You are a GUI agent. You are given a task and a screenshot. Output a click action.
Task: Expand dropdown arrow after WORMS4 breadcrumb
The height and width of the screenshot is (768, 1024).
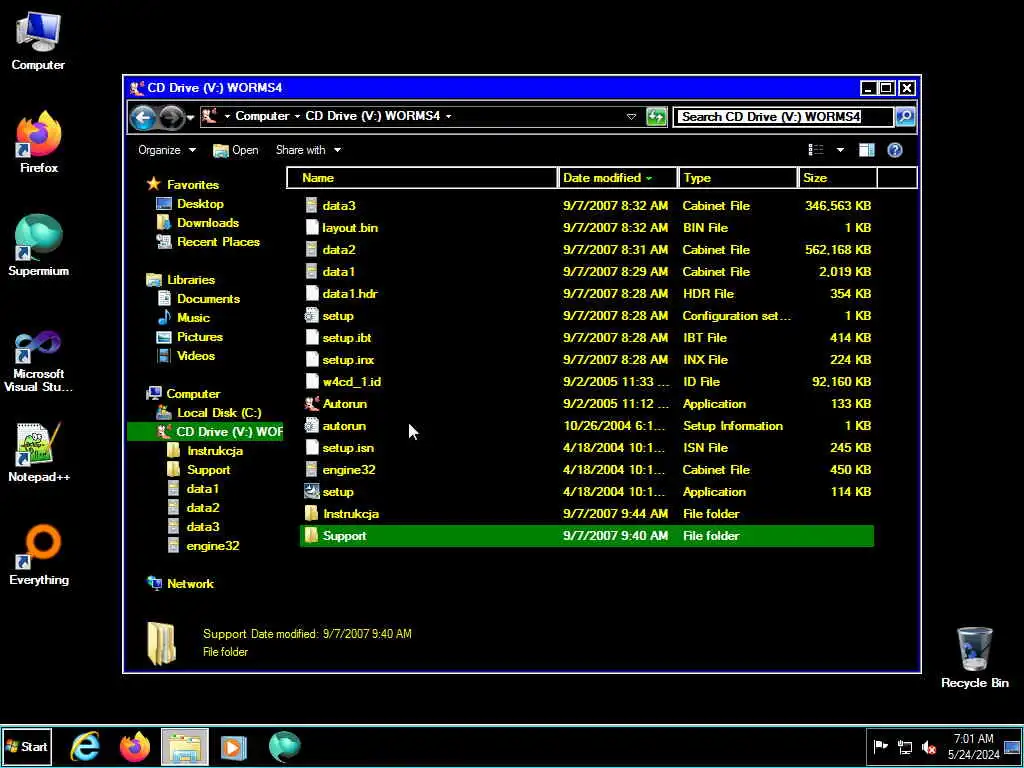(x=449, y=116)
